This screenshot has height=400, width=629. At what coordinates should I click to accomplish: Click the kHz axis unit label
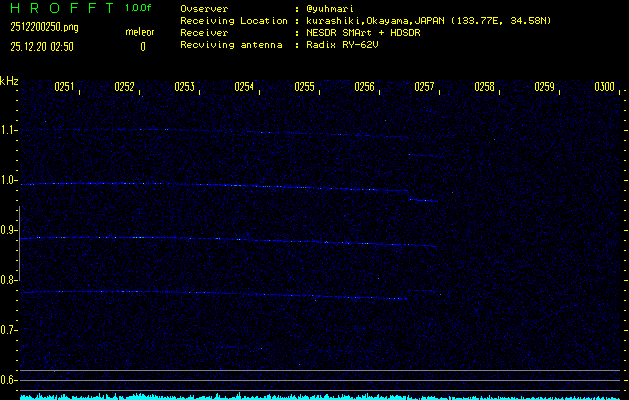(x=9, y=81)
